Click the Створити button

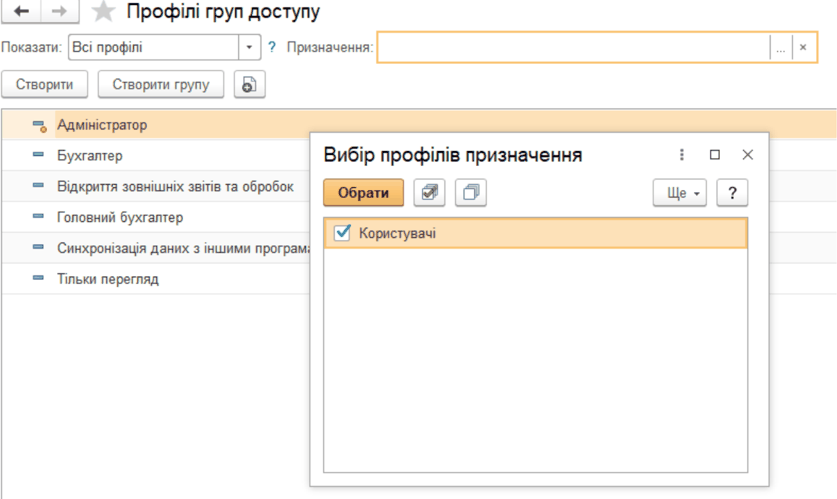tap(44, 84)
